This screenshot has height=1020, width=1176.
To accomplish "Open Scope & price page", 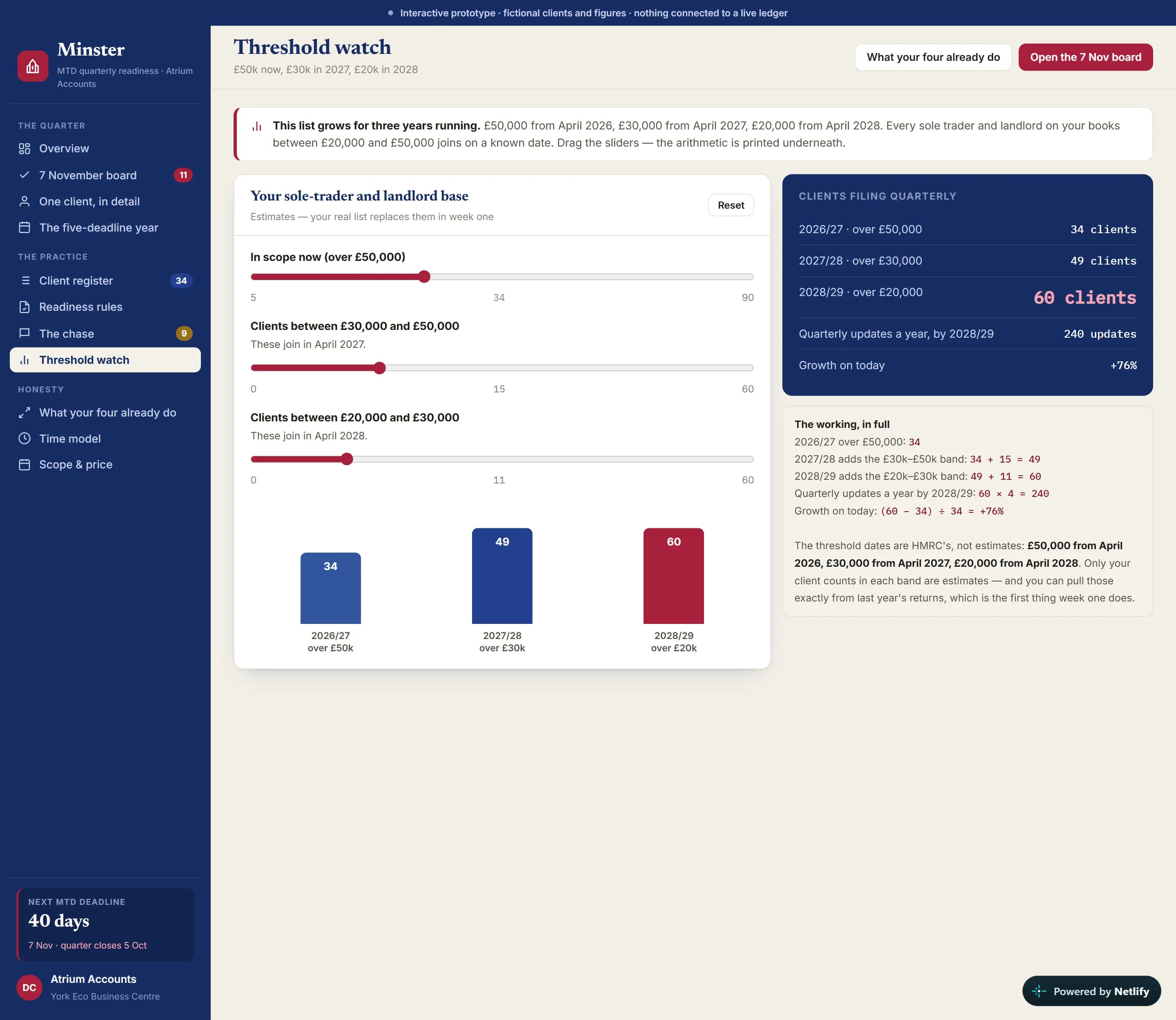I will point(105,464).
